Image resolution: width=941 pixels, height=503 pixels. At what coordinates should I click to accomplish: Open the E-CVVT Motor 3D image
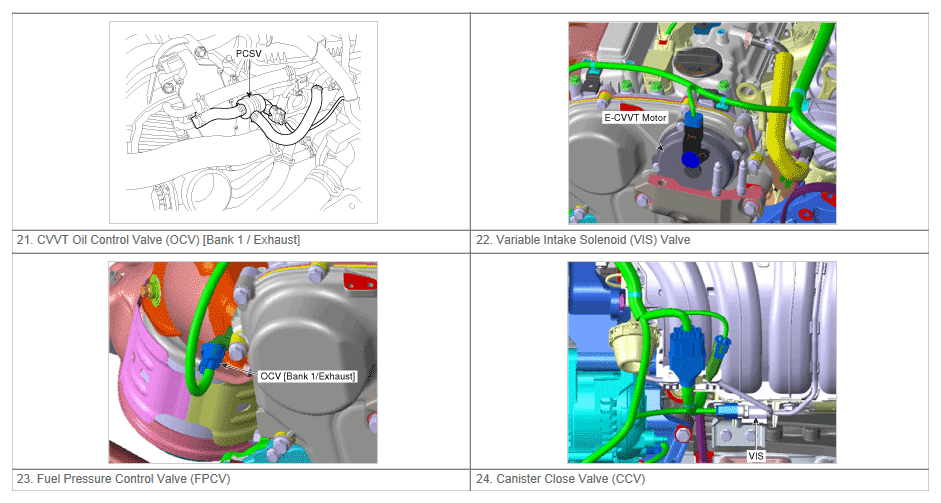(x=701, y=122)
